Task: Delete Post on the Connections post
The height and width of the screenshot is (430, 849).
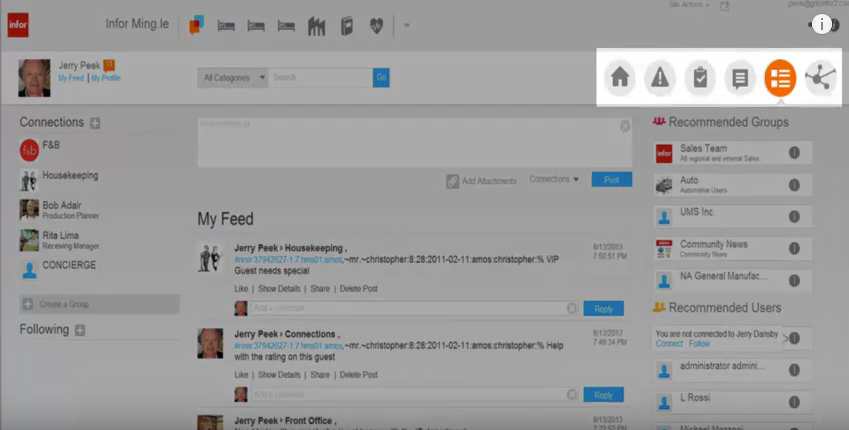Action: tap(358, 375)
